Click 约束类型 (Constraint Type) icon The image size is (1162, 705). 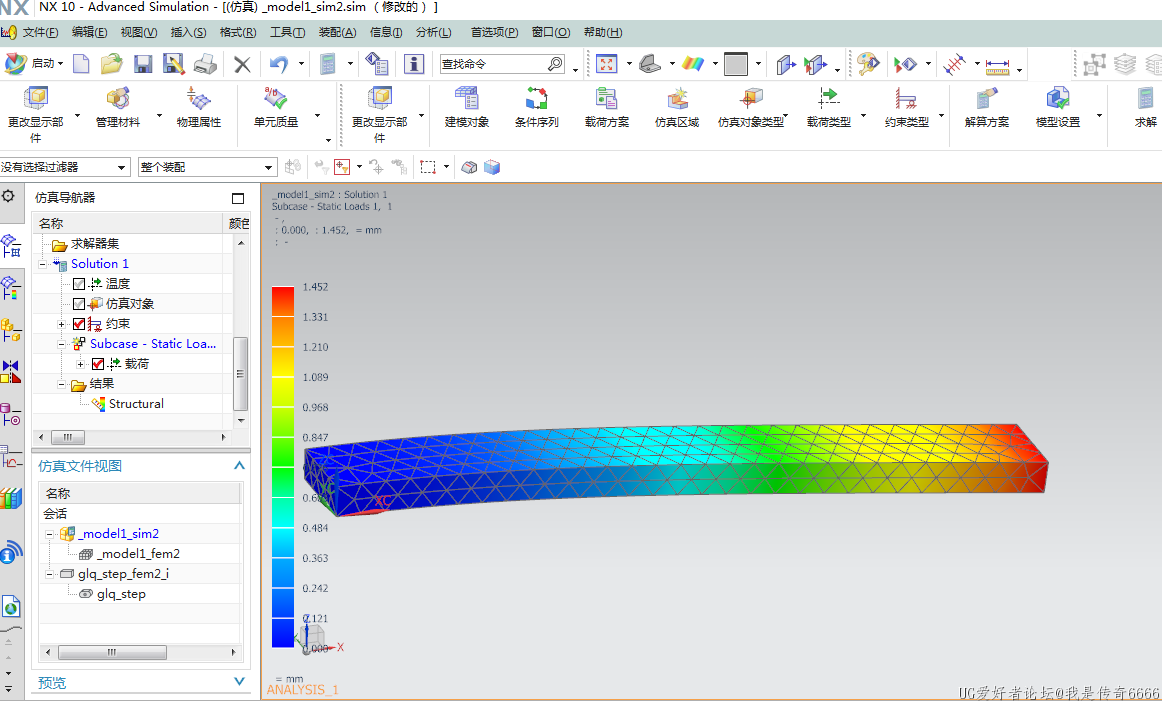[906, 107]
